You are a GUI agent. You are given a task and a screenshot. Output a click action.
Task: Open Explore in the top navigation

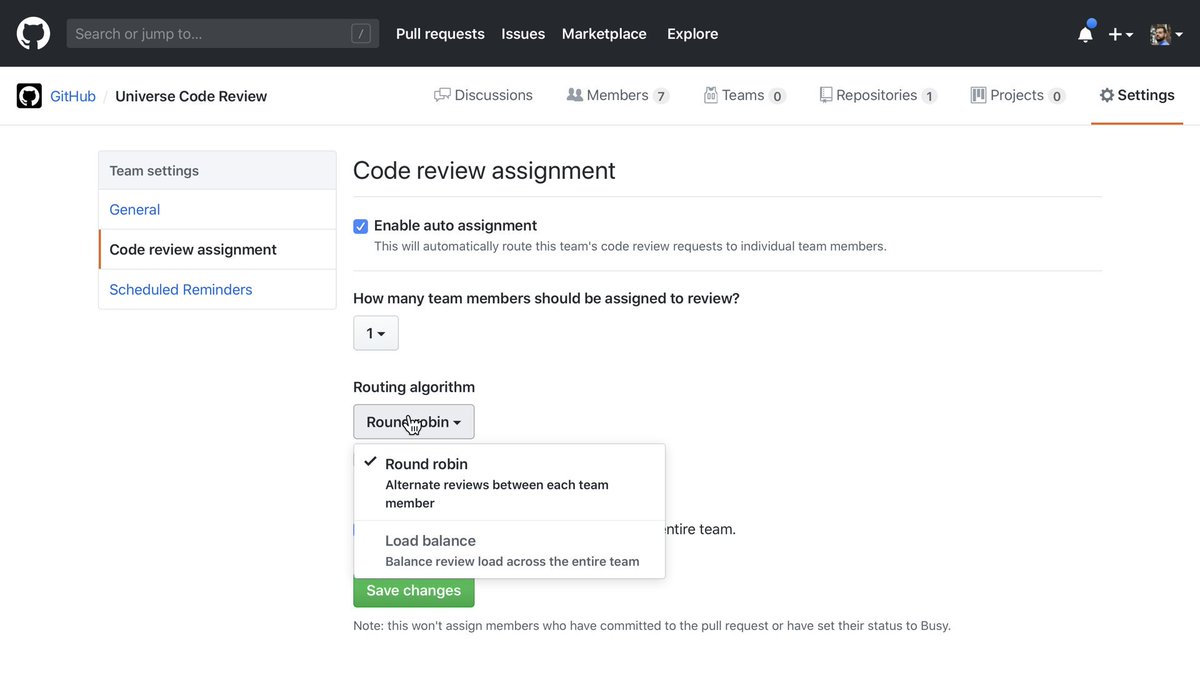point(693,34)
